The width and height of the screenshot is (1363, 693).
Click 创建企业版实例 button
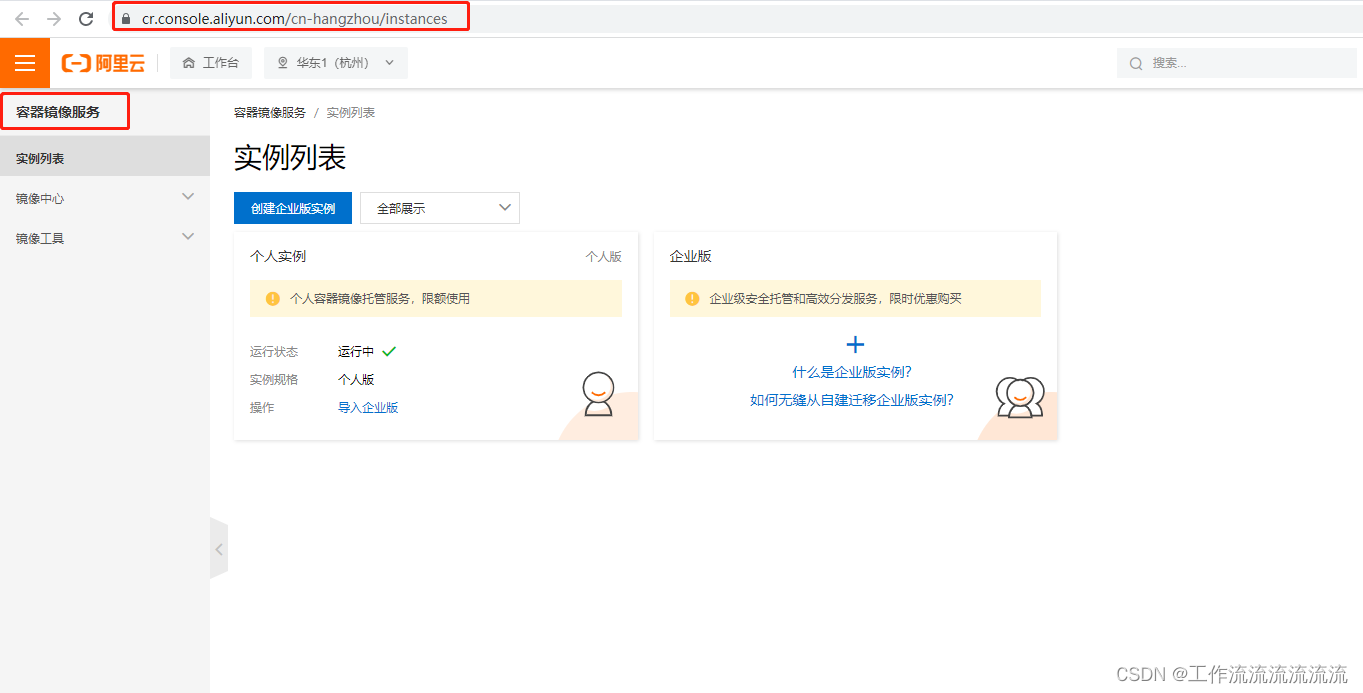293,208
